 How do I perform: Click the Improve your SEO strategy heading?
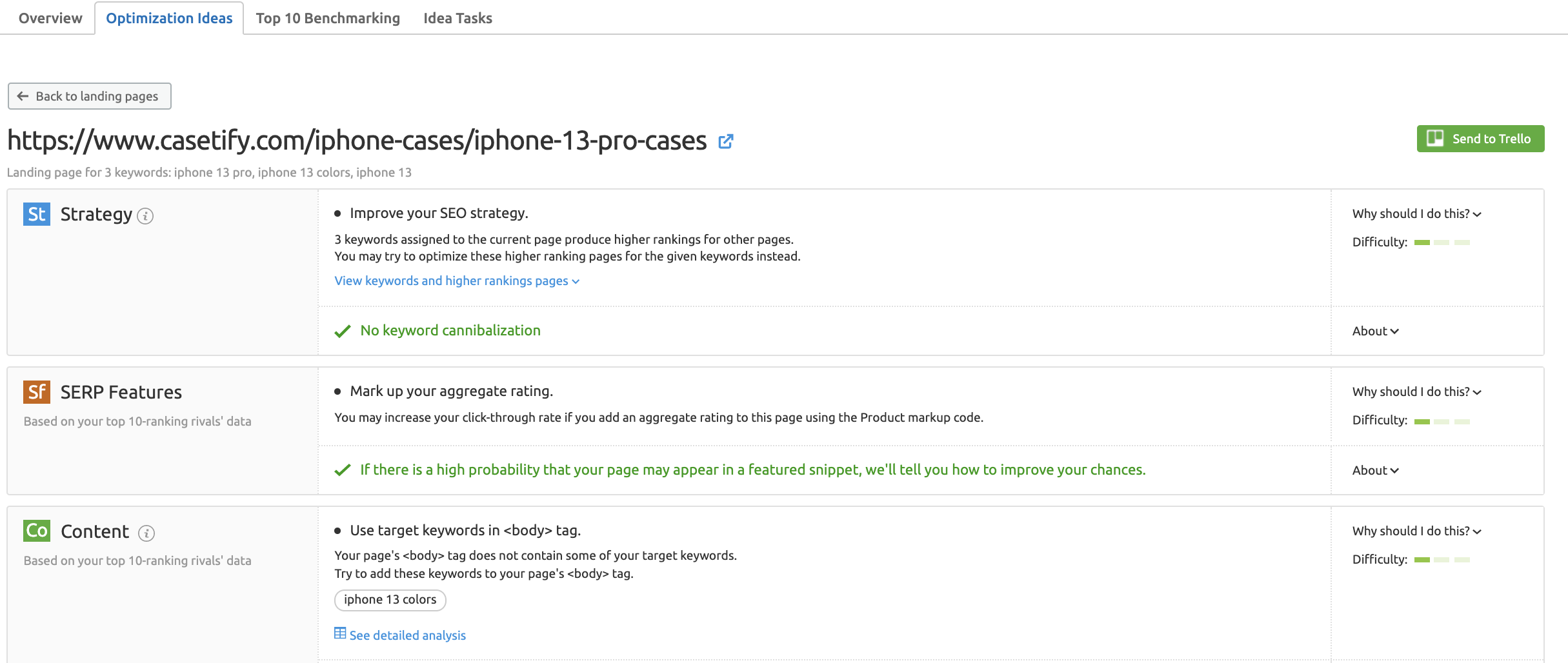439,213
